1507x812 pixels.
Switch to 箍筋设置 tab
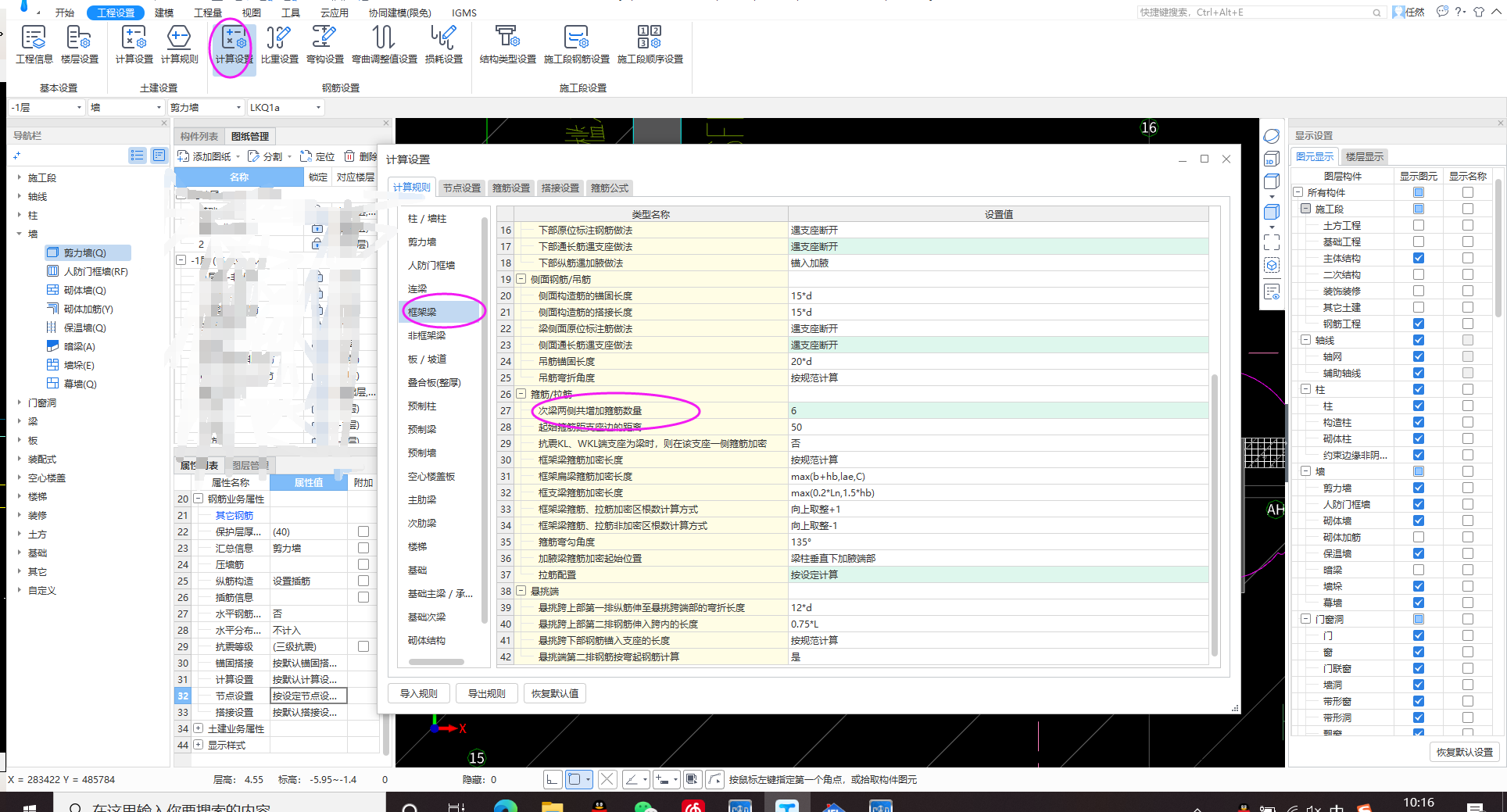point(511,188)
